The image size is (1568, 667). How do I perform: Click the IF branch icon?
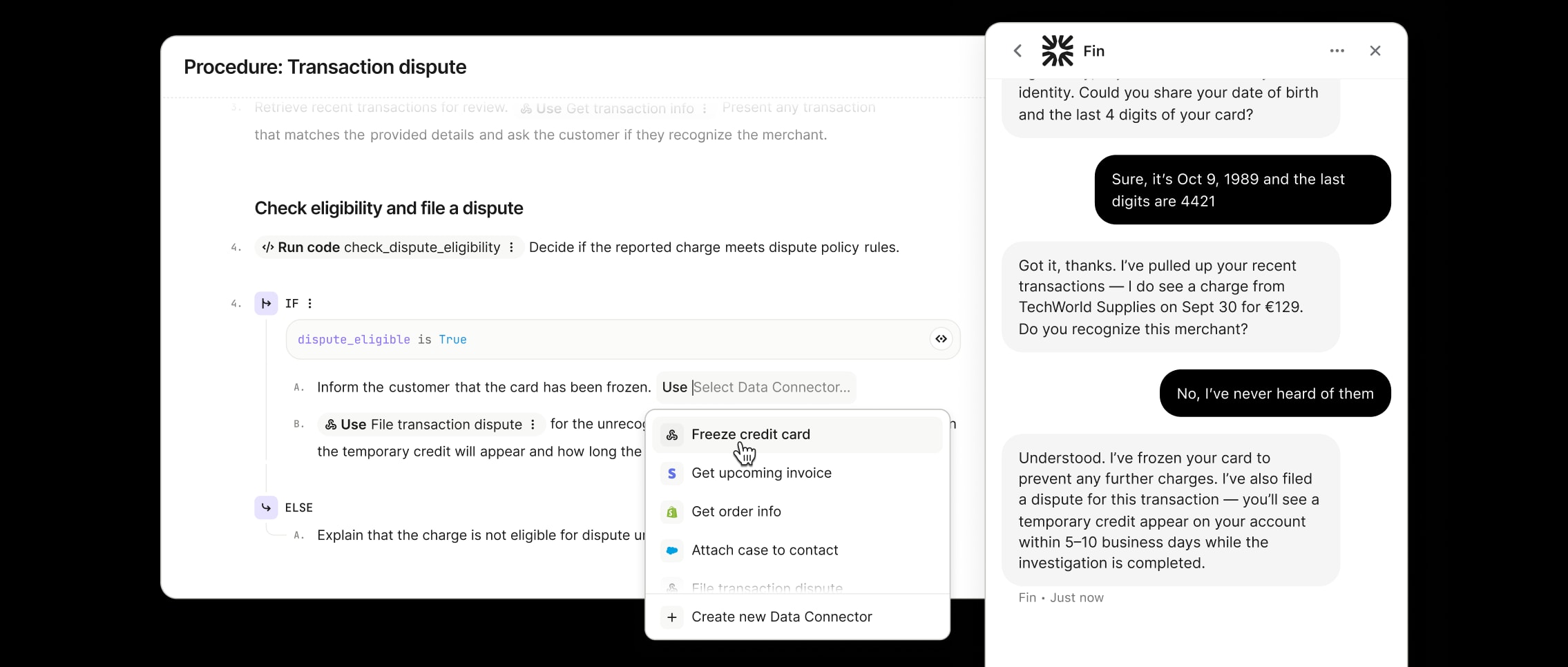point(266,303)
